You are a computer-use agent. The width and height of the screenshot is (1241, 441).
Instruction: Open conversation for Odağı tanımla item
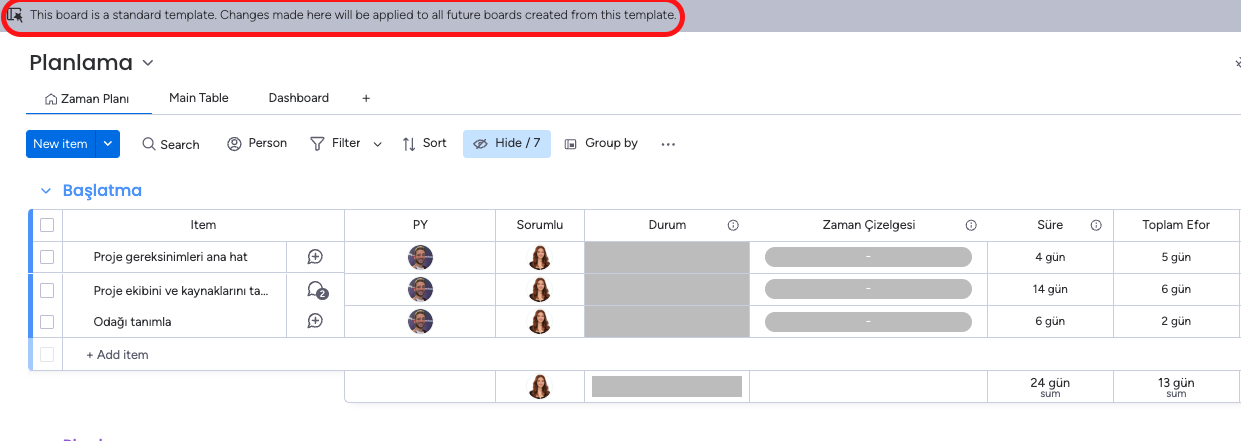pos(315,321)
